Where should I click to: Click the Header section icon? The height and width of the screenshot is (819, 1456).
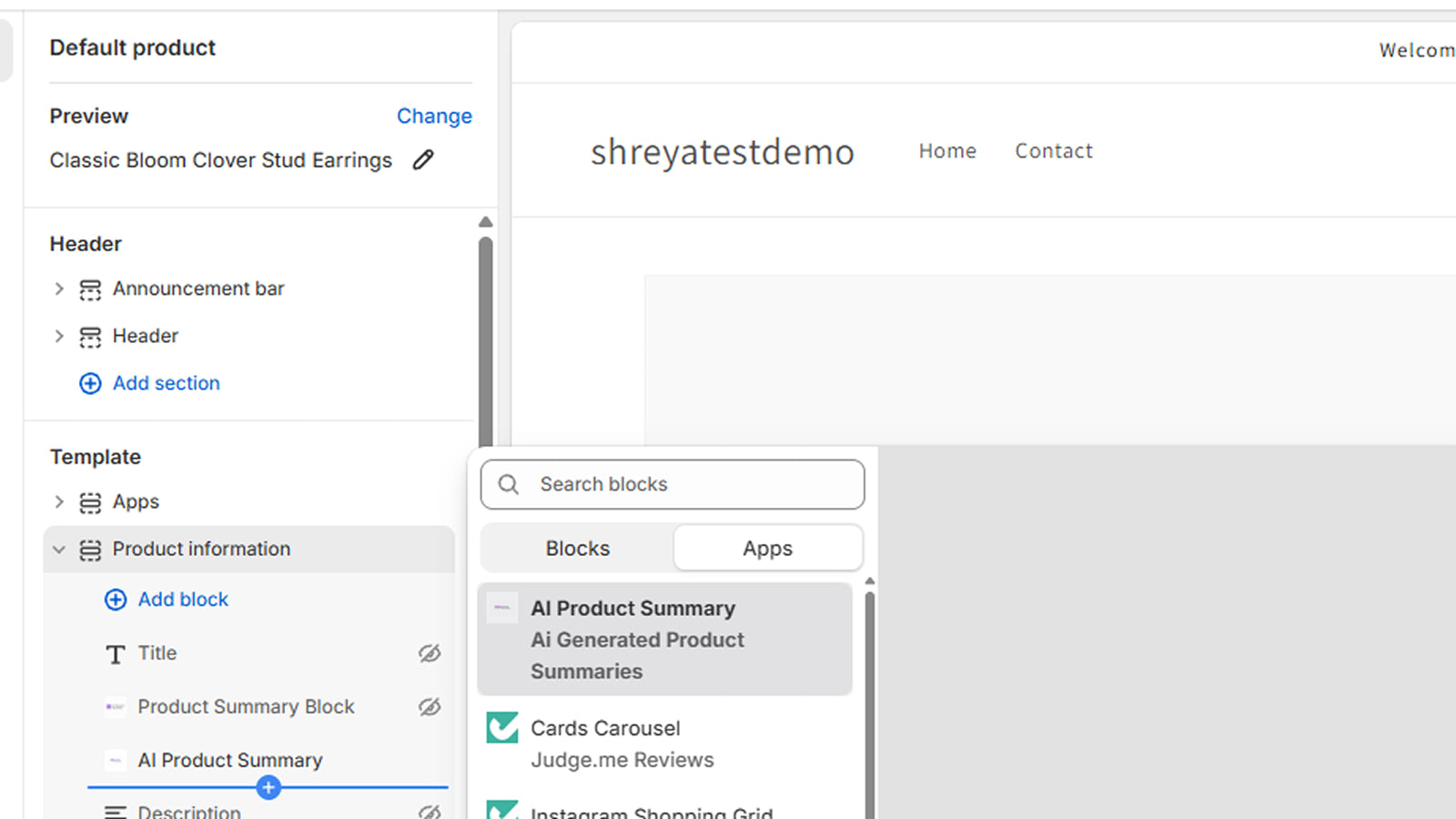90,336
